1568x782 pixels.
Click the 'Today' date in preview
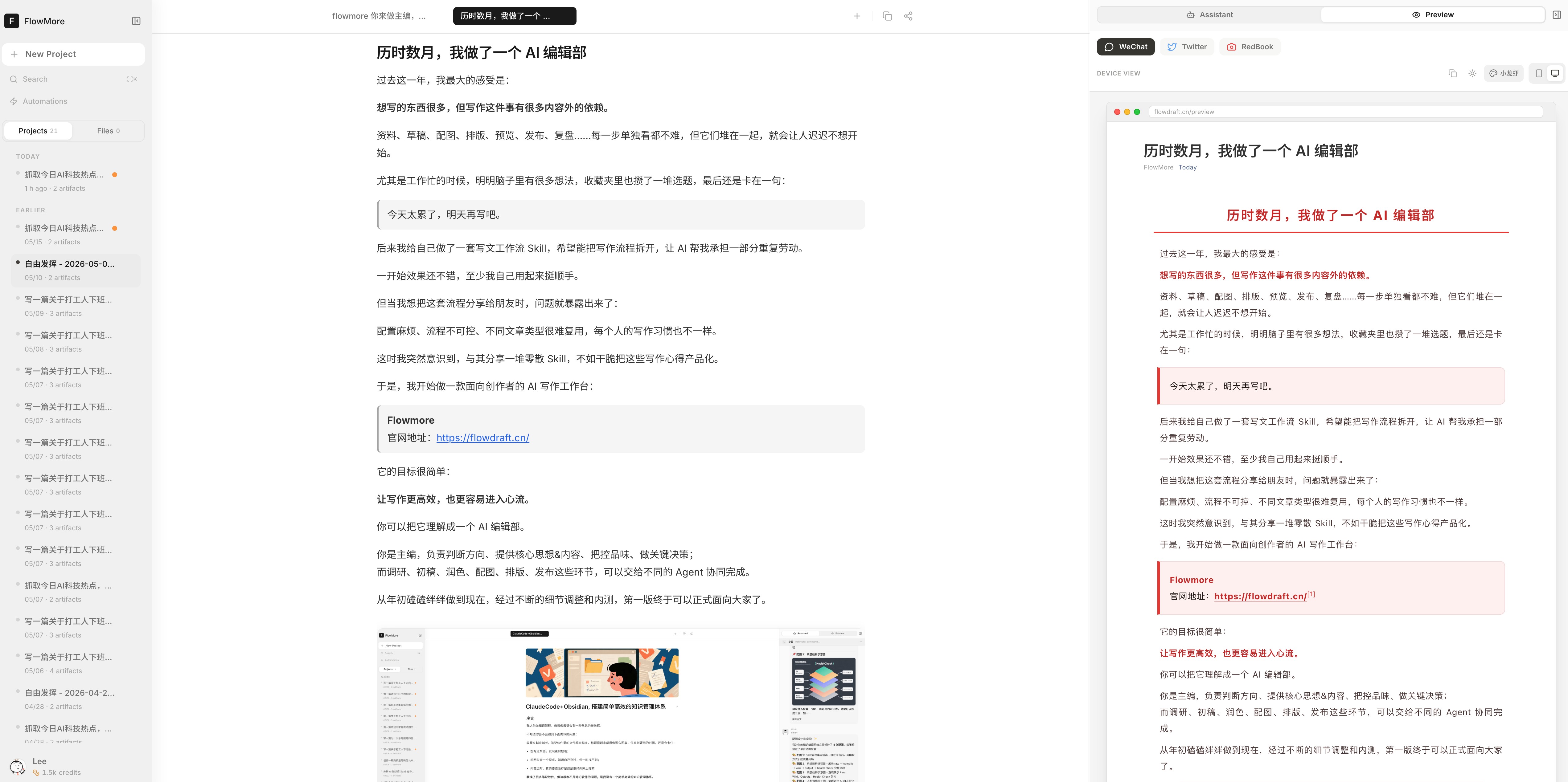pyautogui.click(x=1187, y=167)
